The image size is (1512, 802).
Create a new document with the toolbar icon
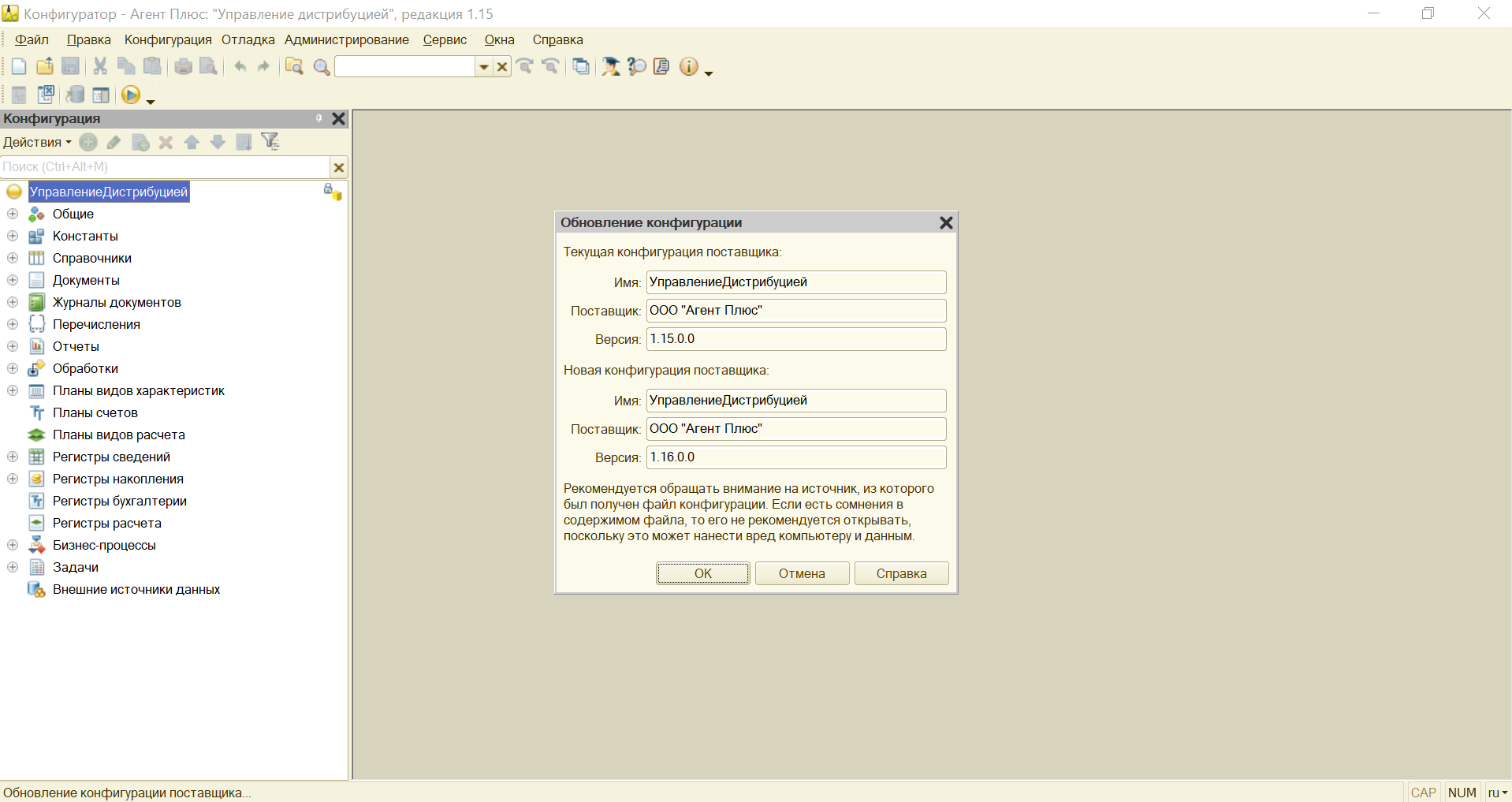coord(19,67)
